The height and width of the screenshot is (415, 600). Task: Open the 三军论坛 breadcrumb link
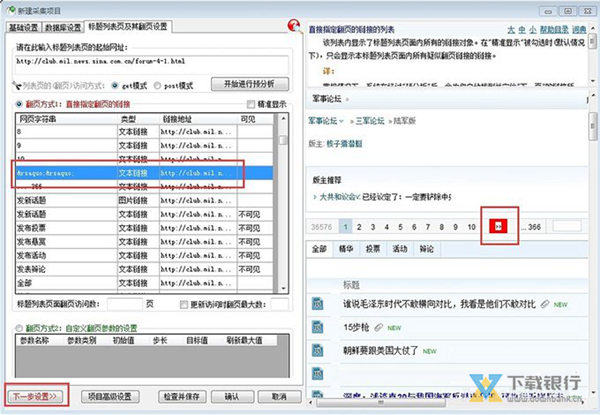point(370,121)
